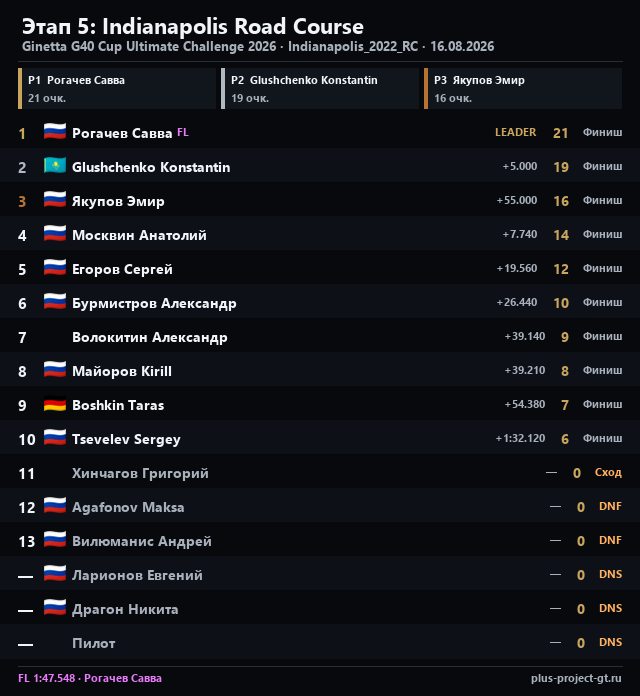Open the P3 Якупов Эмир podium card
Image resolution: width=640 pixels, height=696 pixels.
523,88
